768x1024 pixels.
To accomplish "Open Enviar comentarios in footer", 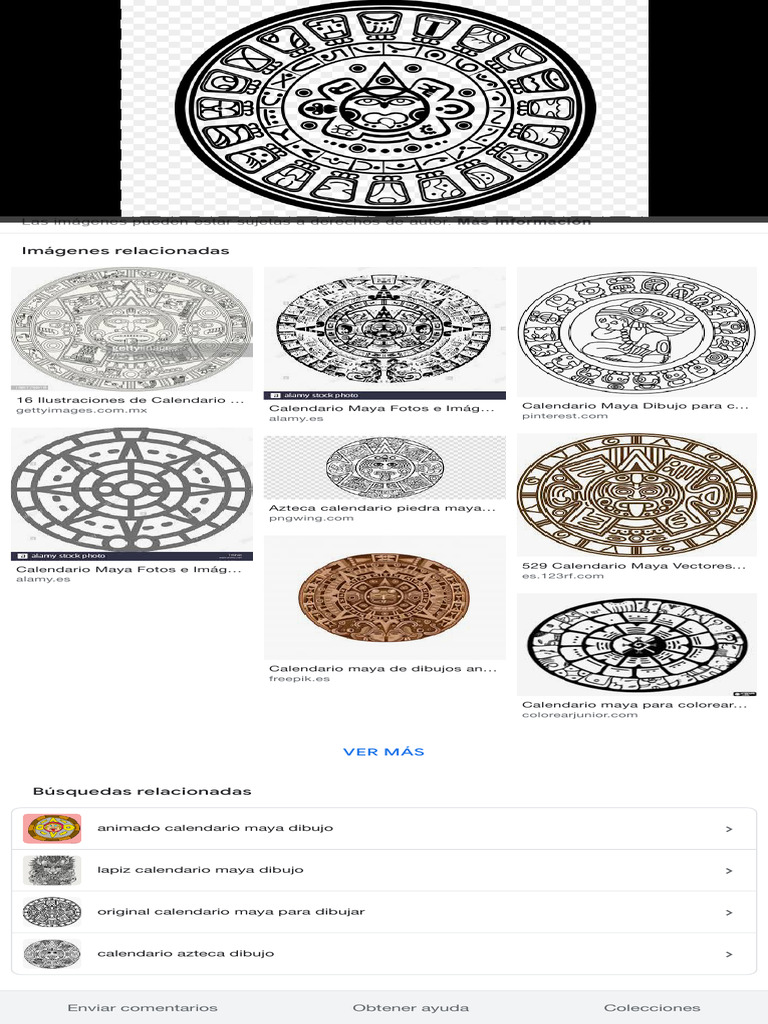I will 142,1008.
